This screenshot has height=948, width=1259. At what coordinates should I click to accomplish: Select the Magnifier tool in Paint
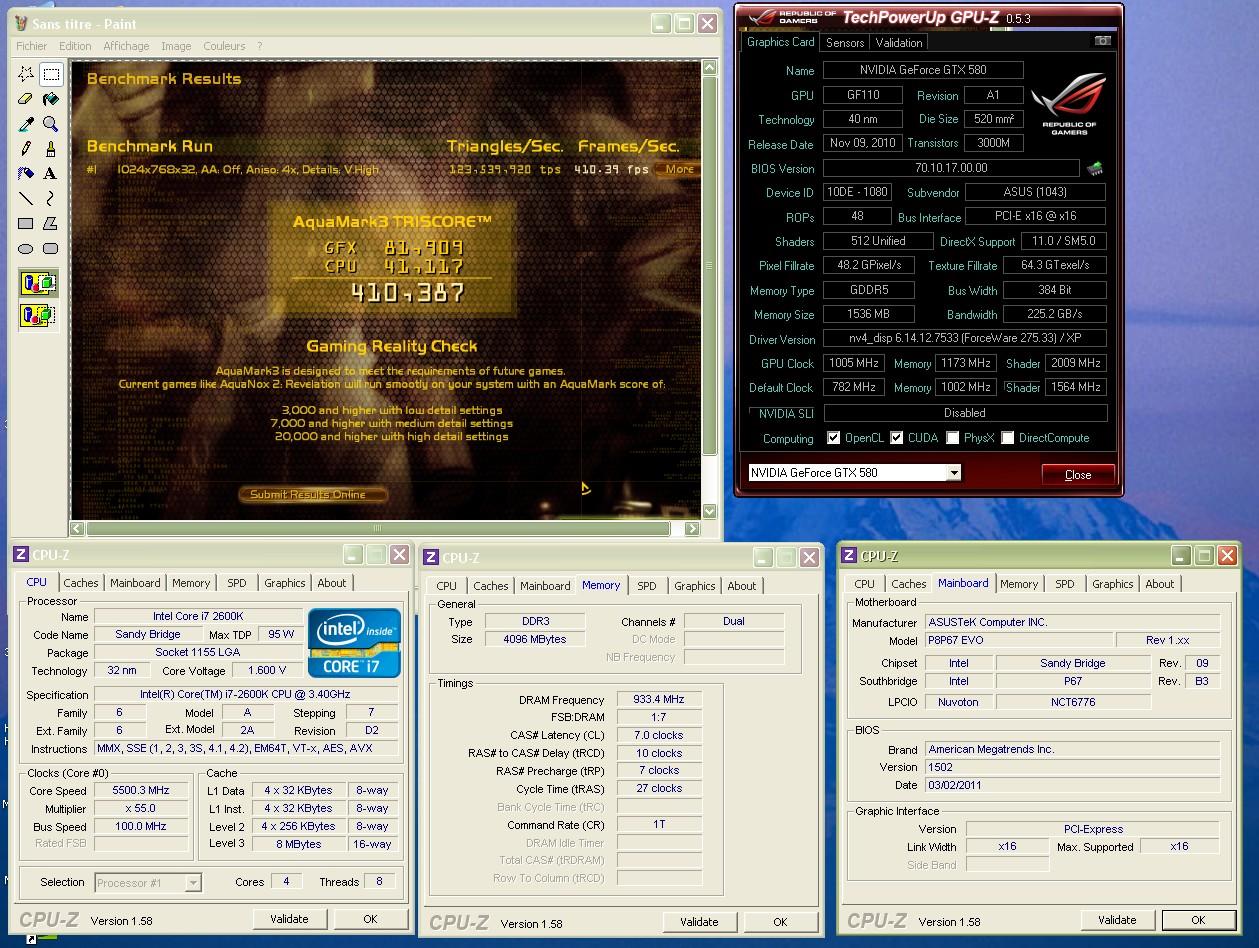pyautogui.click(x=51, y=124)
